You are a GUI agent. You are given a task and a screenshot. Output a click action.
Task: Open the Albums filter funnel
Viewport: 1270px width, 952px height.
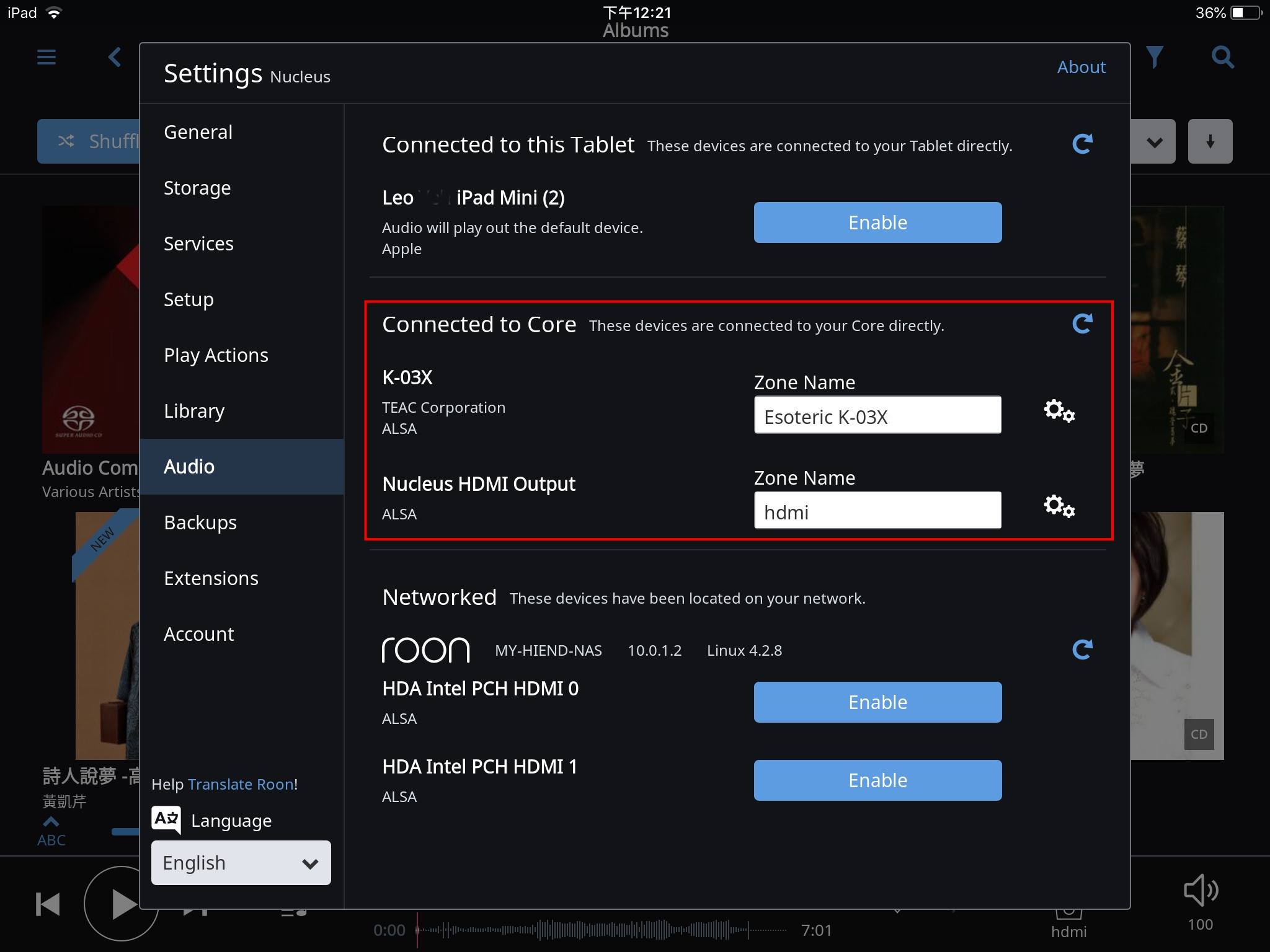(x=1154, y=57)
